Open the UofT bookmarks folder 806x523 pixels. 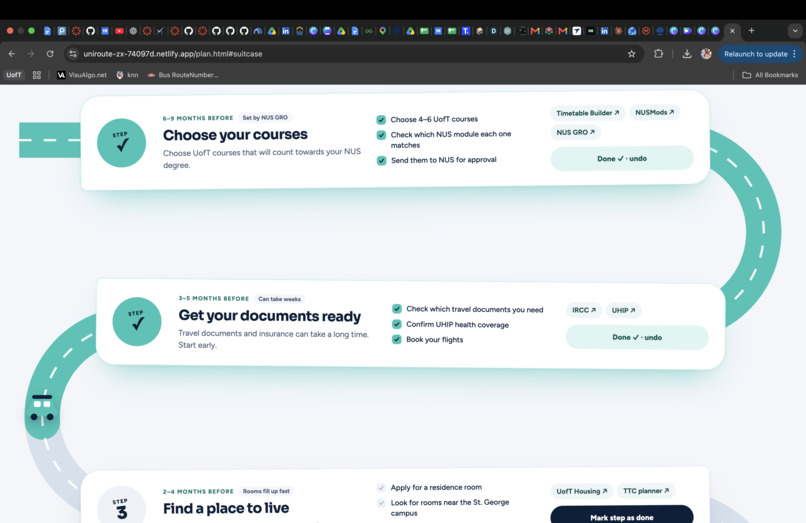pos(14,75)
